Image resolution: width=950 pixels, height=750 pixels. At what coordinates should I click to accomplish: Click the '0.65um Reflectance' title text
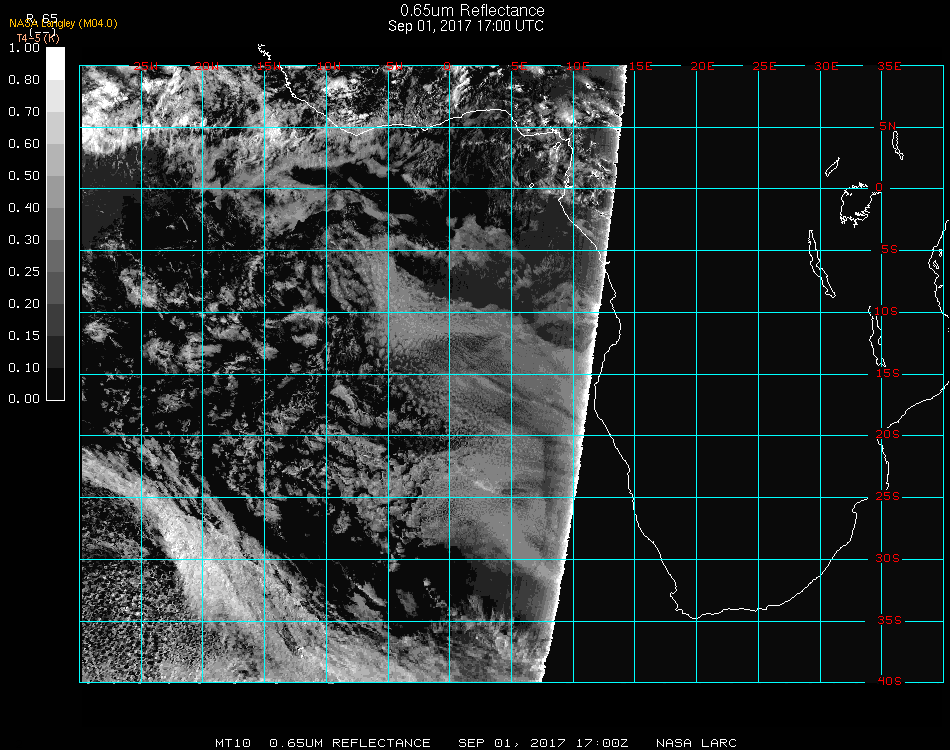click(472, 10)
